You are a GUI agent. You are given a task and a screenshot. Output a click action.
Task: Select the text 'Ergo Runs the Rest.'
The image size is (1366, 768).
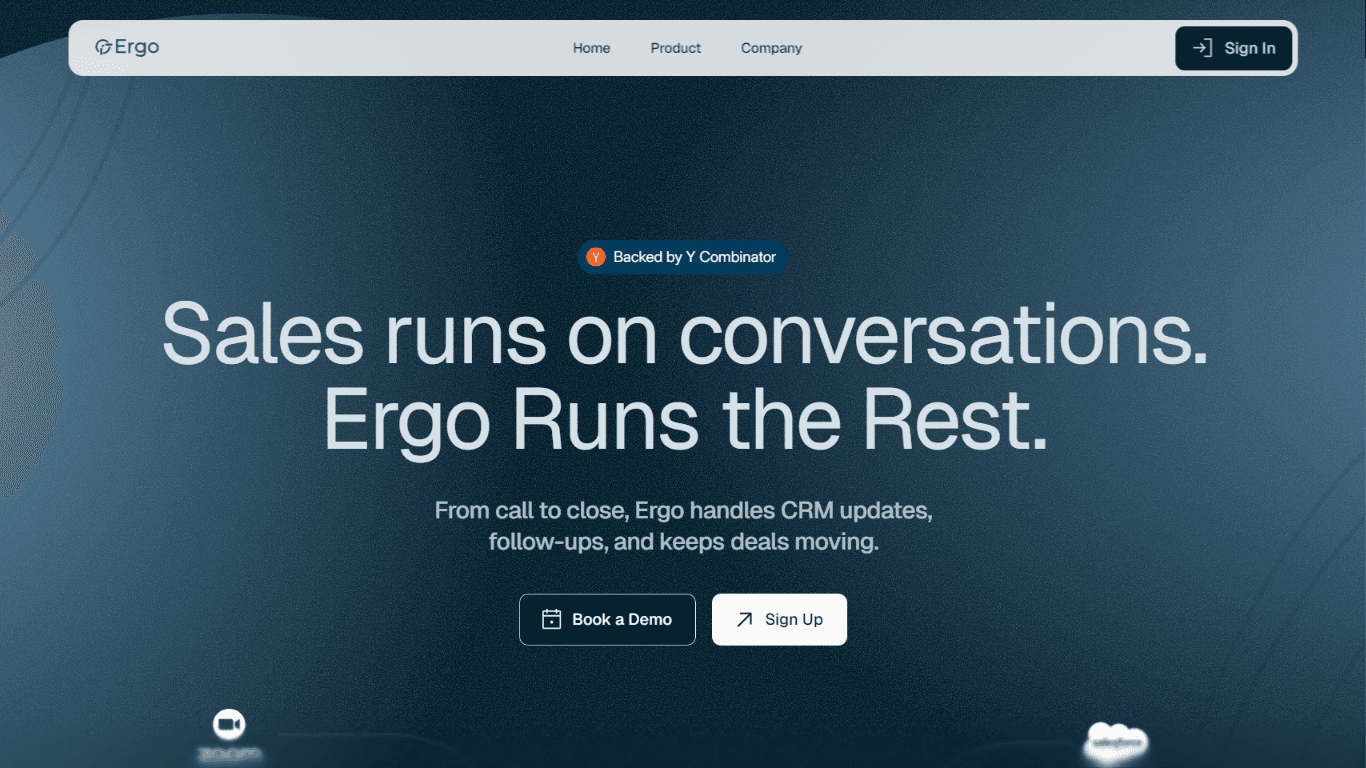(685, 420)
